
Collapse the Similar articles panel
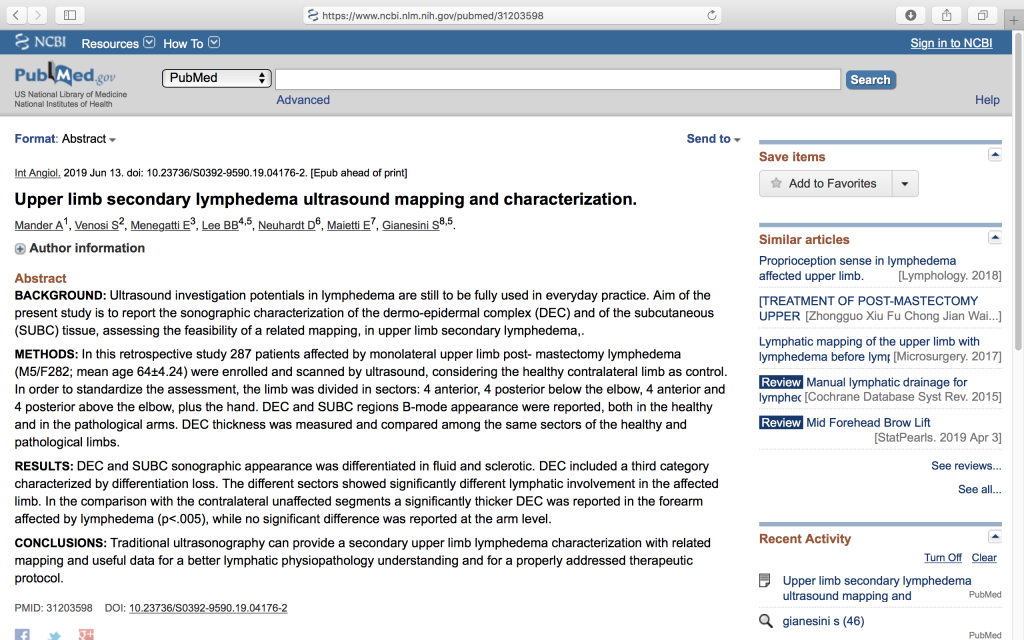(994, 237)
